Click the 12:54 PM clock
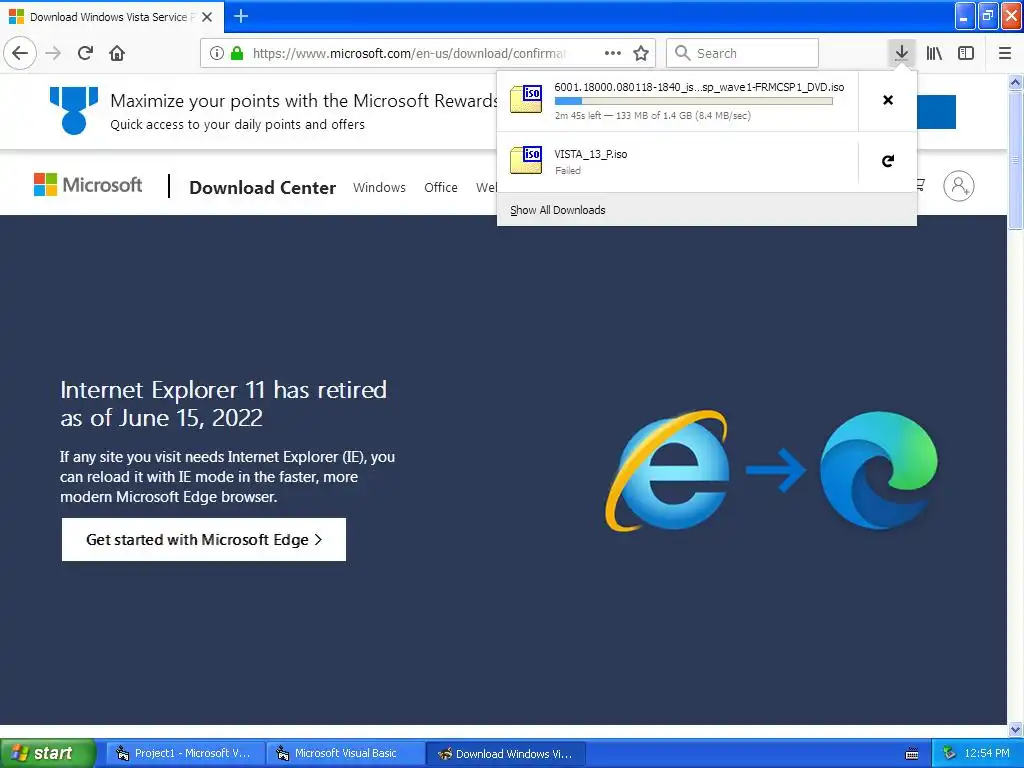This screenshot has height=768, width=1024. click(x=987, y=753)
